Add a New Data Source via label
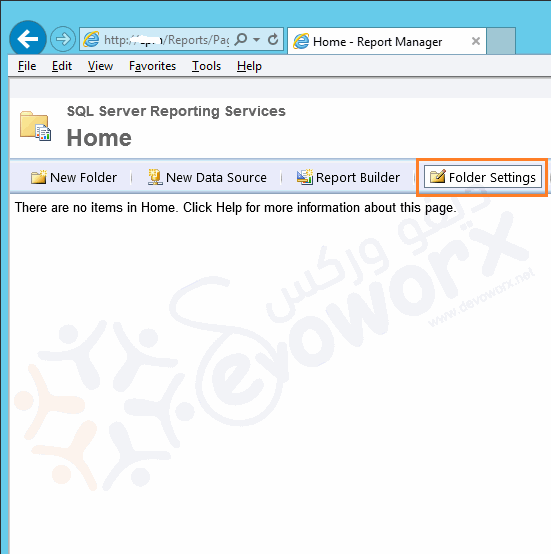Viewport: 551px width, 554px height. 216,177
